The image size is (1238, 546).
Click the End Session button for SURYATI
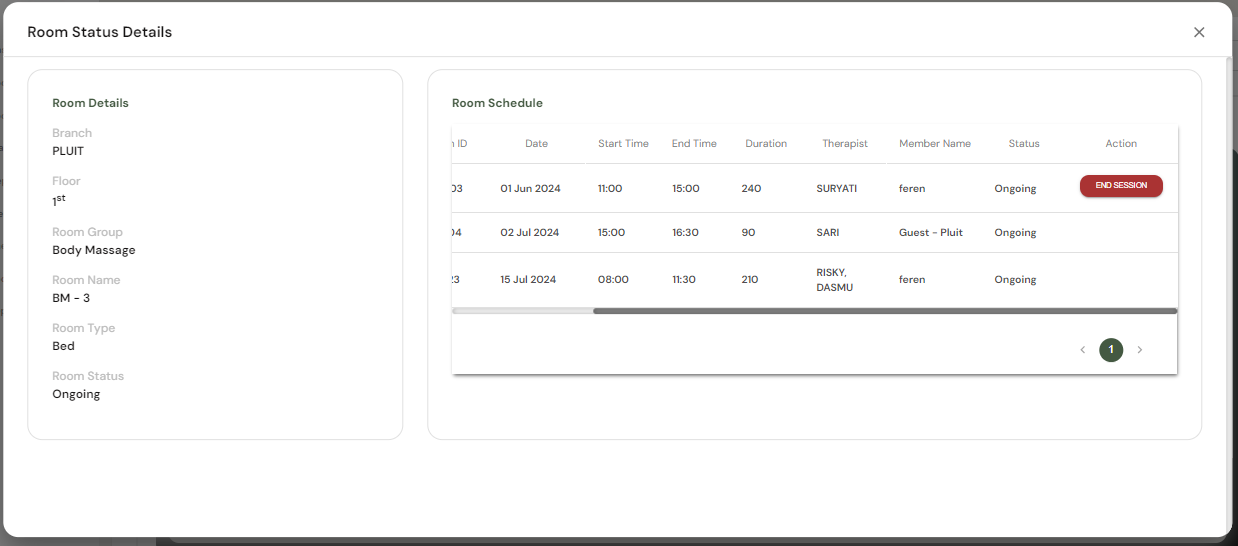[x=1121, y=186]
